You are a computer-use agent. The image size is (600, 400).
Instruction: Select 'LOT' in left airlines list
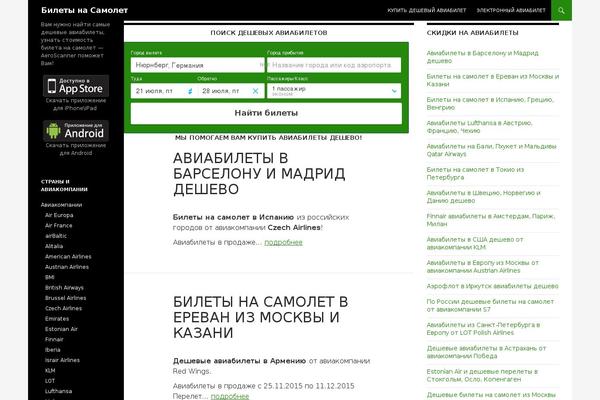[50, 380]
